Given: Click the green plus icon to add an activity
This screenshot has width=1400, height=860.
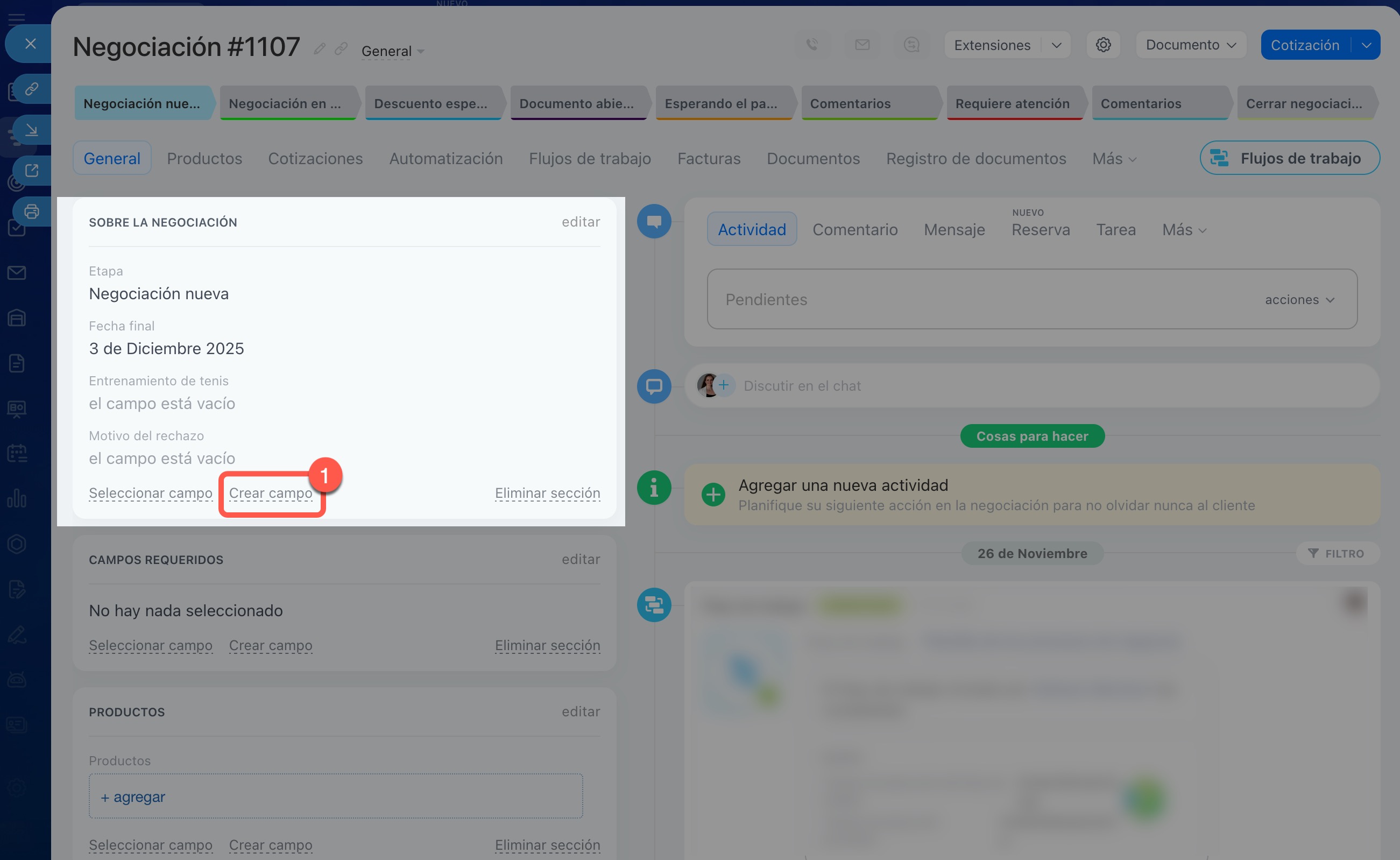Looking at the screenshot, I should click(713, 494).
